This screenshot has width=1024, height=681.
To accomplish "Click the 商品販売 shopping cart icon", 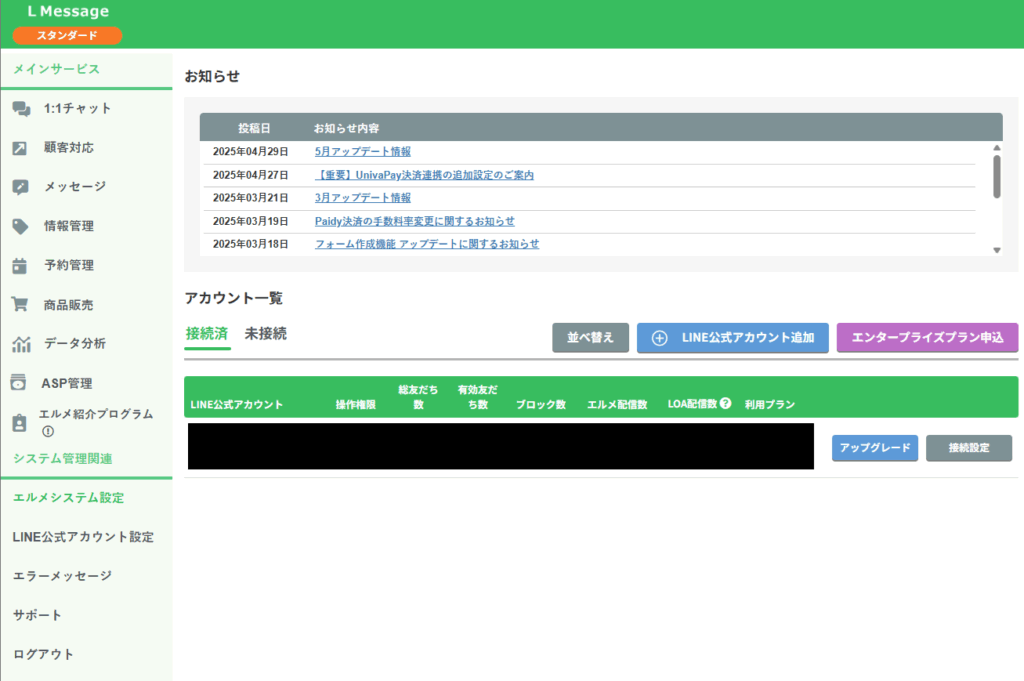I will click(x=20, y=304).
